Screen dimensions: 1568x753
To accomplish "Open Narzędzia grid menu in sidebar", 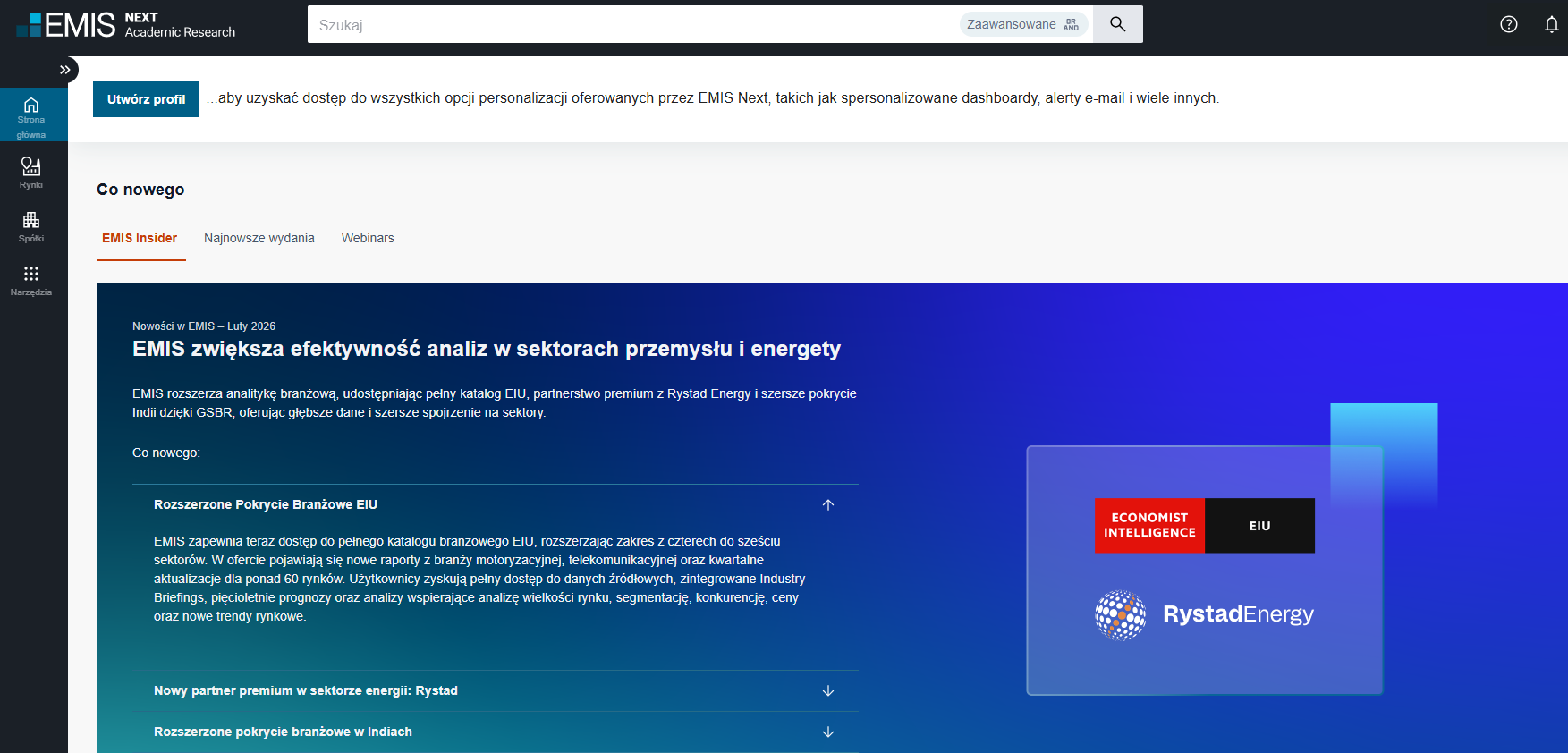I will coord(31,280).
